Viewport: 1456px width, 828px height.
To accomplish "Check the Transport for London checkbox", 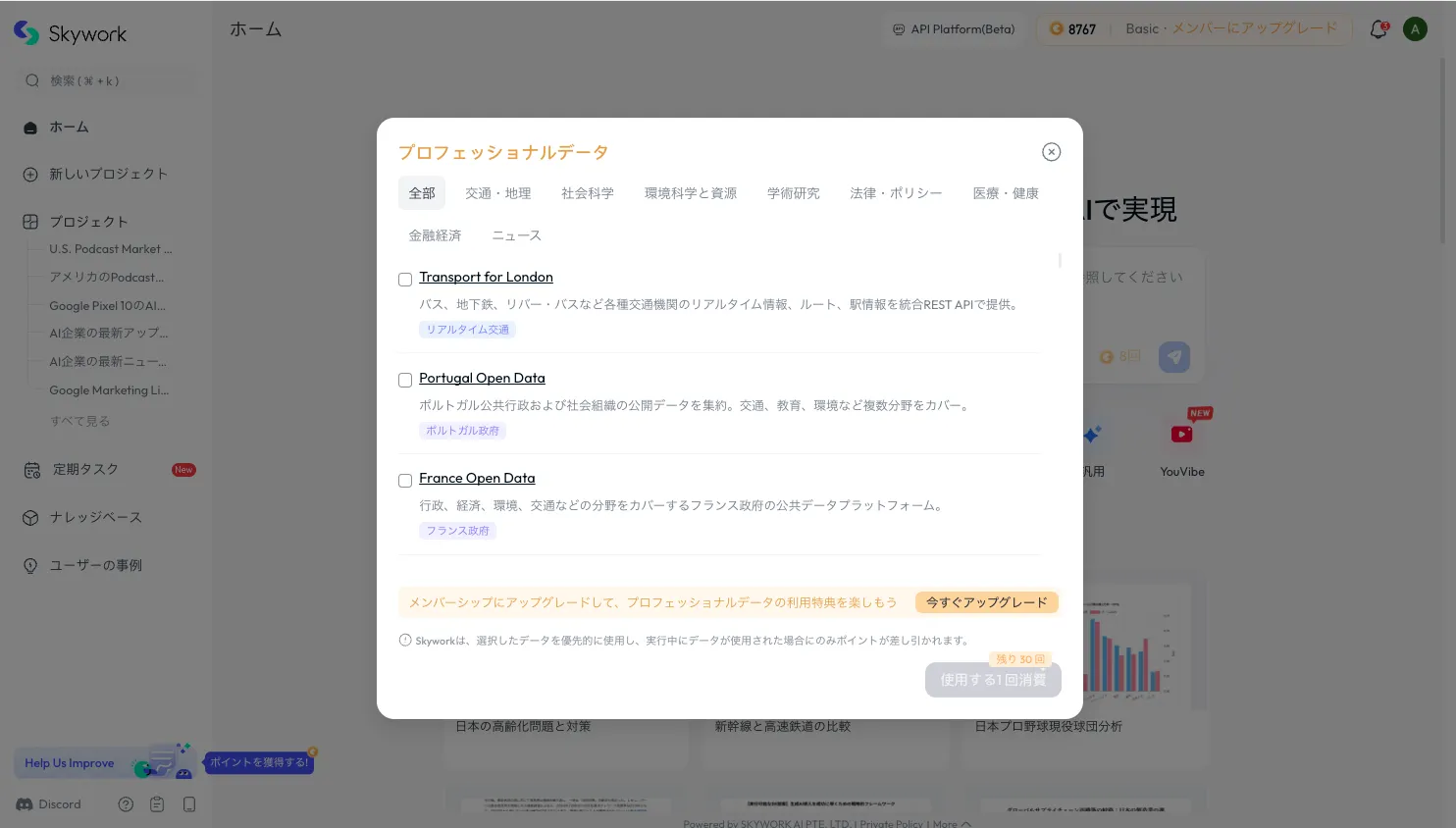I will 405,280.
